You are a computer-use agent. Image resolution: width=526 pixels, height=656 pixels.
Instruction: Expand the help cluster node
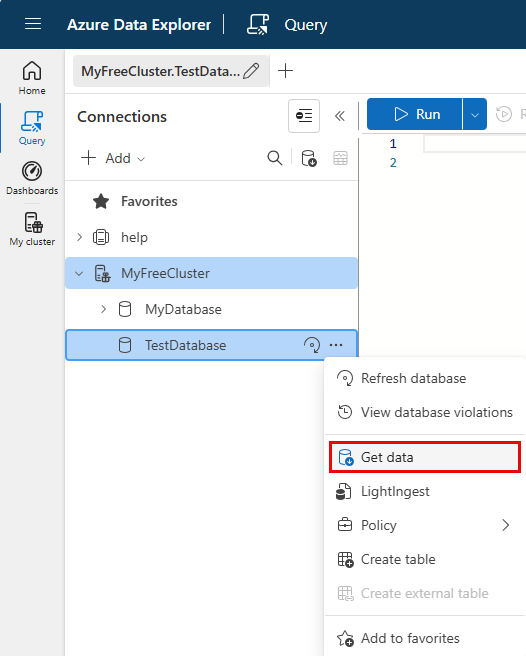click(80, 237)
